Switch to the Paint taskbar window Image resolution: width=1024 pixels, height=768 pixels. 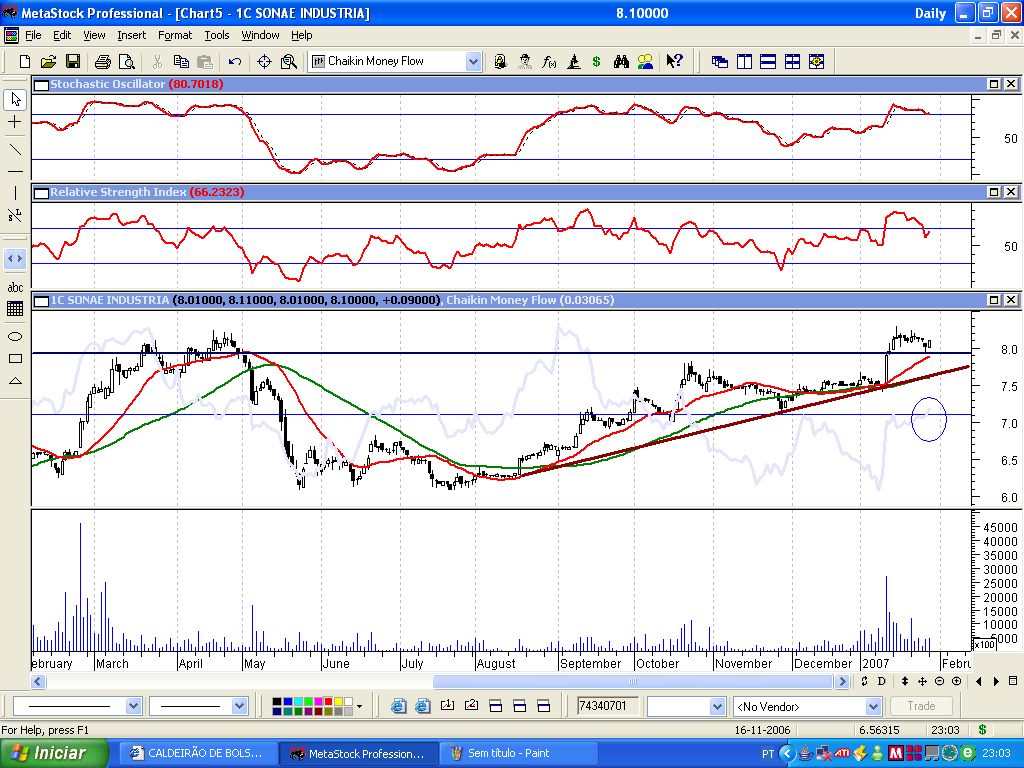[x=518, y=753]
